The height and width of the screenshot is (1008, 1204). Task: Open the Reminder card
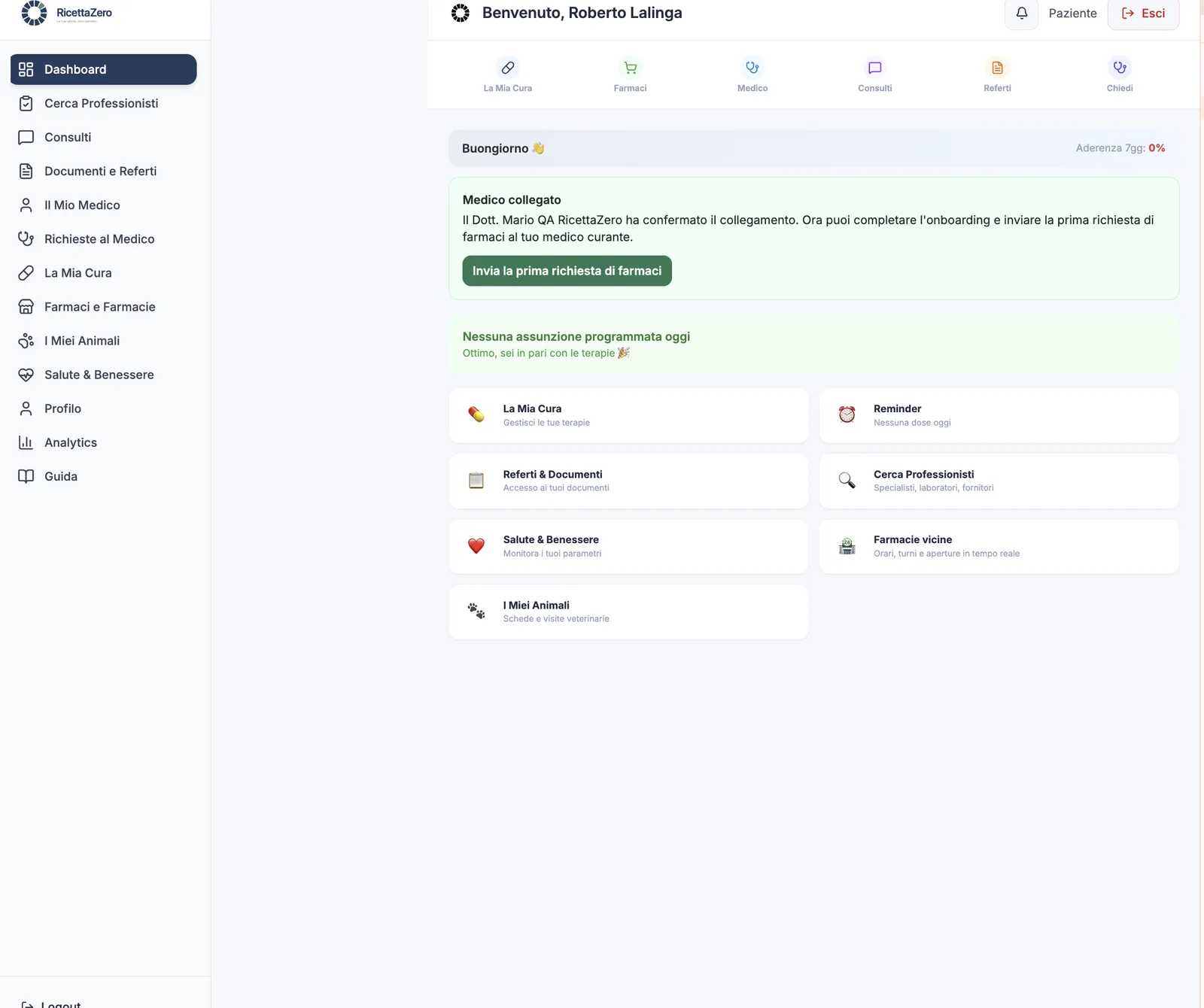[999, 415]
